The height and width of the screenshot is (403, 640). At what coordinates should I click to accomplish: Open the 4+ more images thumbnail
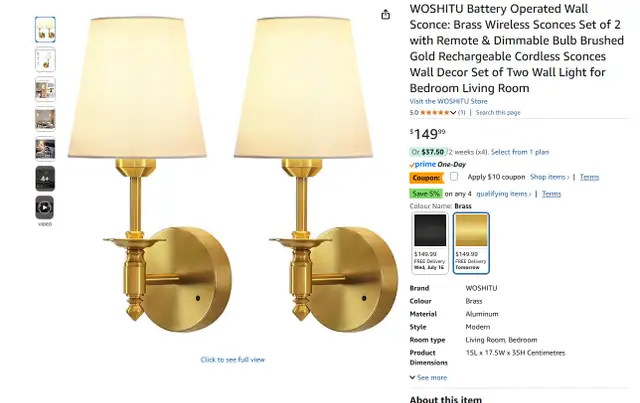coord(45,178)
